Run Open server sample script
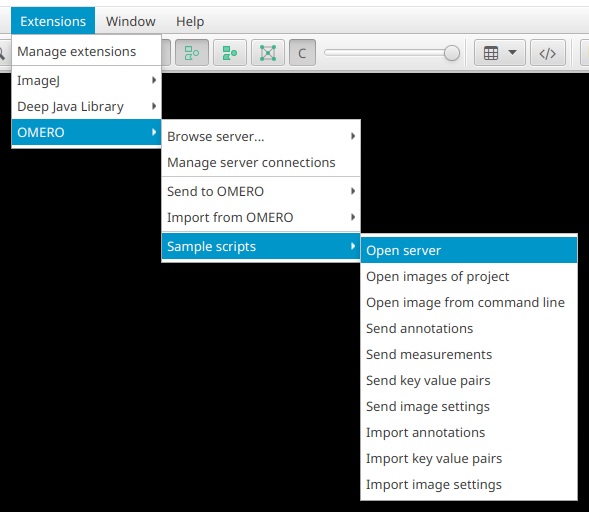 [469, 251]
